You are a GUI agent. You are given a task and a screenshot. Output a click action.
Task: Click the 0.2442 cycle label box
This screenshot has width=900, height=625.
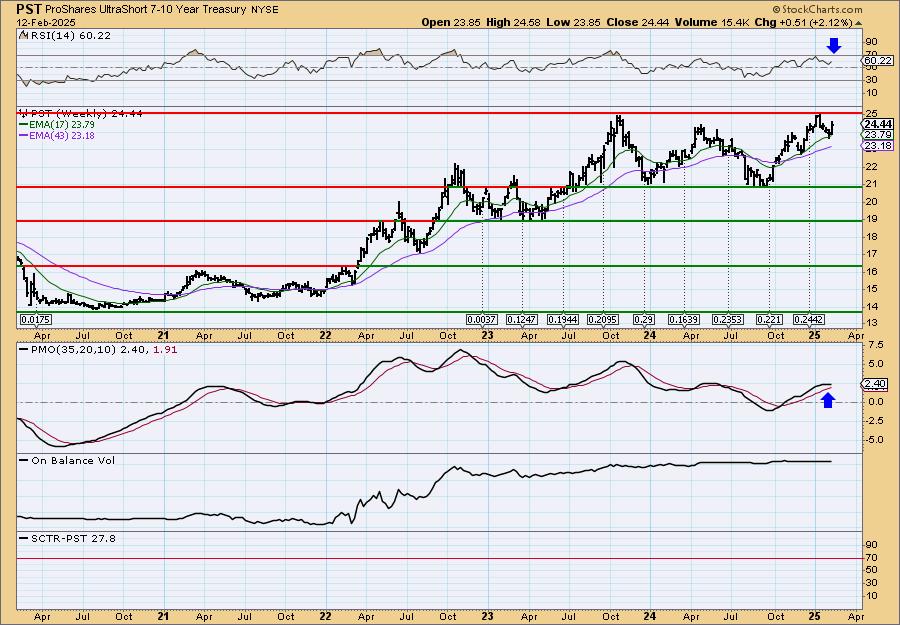(809, 319)
